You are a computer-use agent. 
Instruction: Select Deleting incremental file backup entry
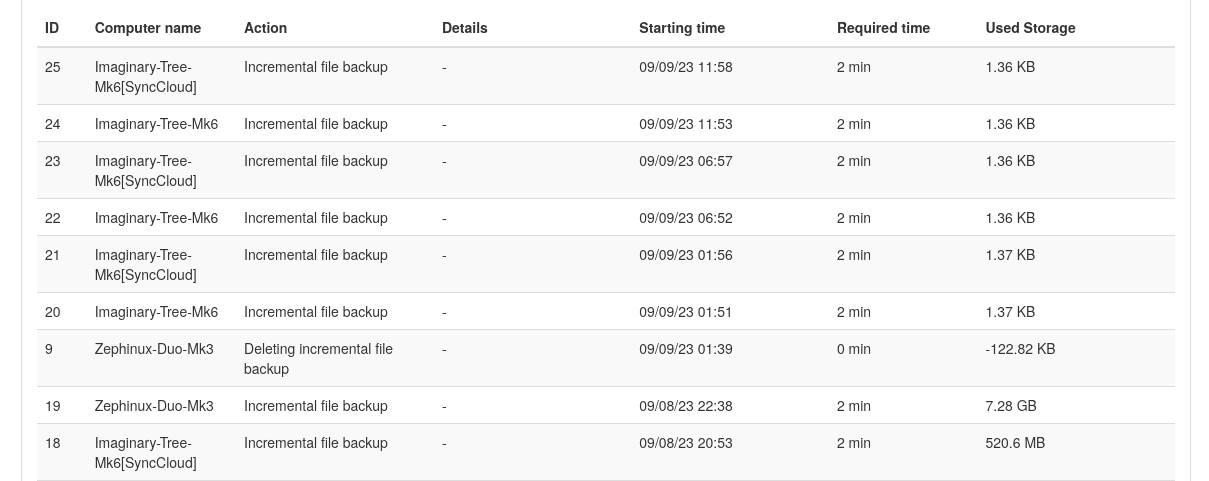coord(606,359)
